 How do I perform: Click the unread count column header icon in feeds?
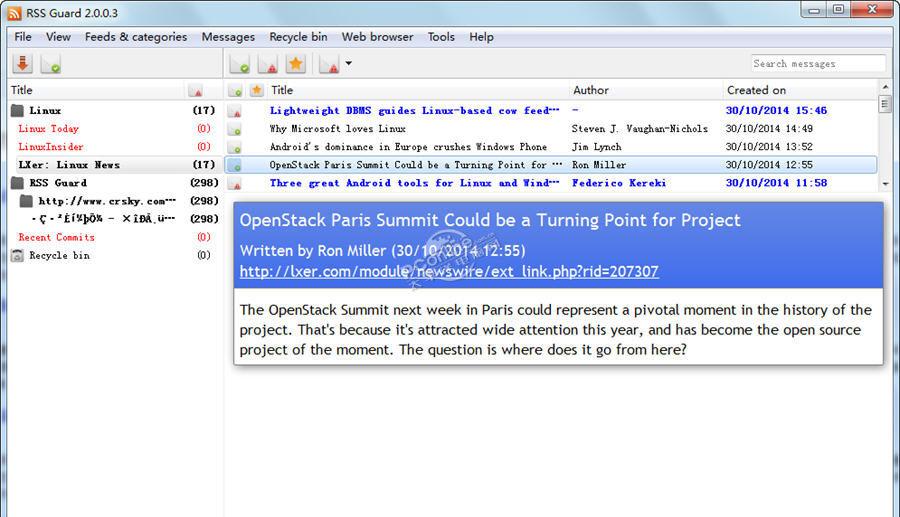[x=195, y=91]
